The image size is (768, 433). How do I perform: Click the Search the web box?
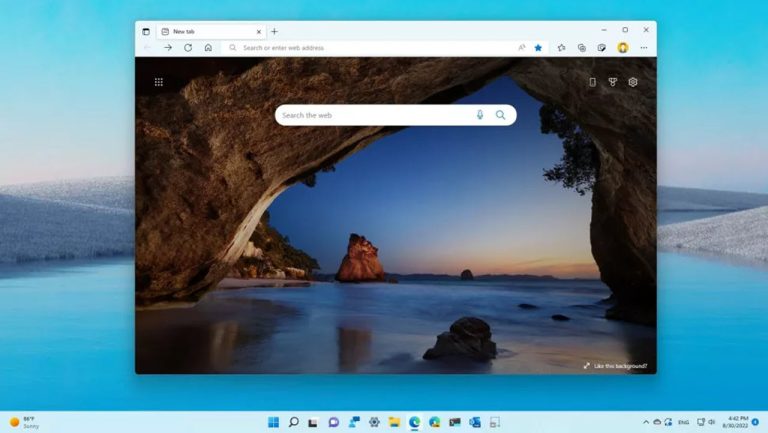tap(396, 115)
